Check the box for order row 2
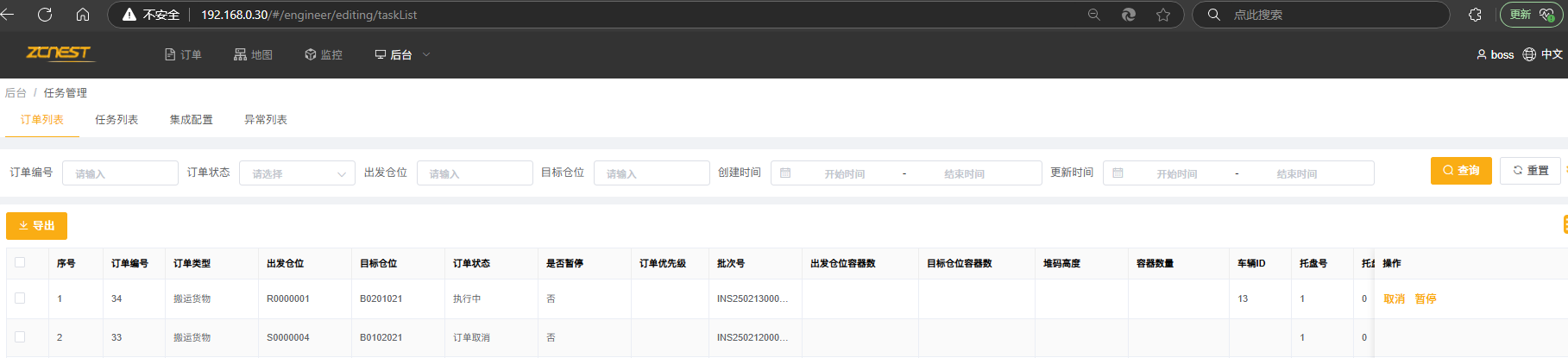Screen dimensions: 1568x358 20,336
